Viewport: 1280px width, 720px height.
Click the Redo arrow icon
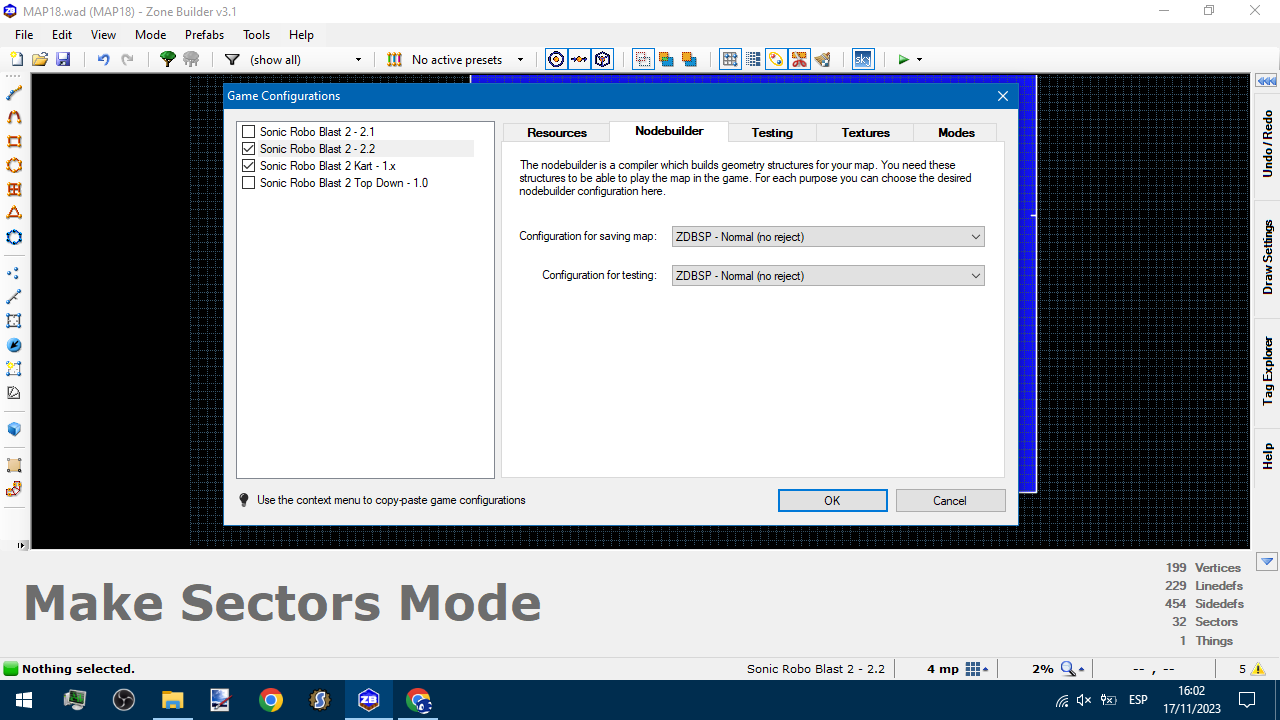click(x=127, y=60)
